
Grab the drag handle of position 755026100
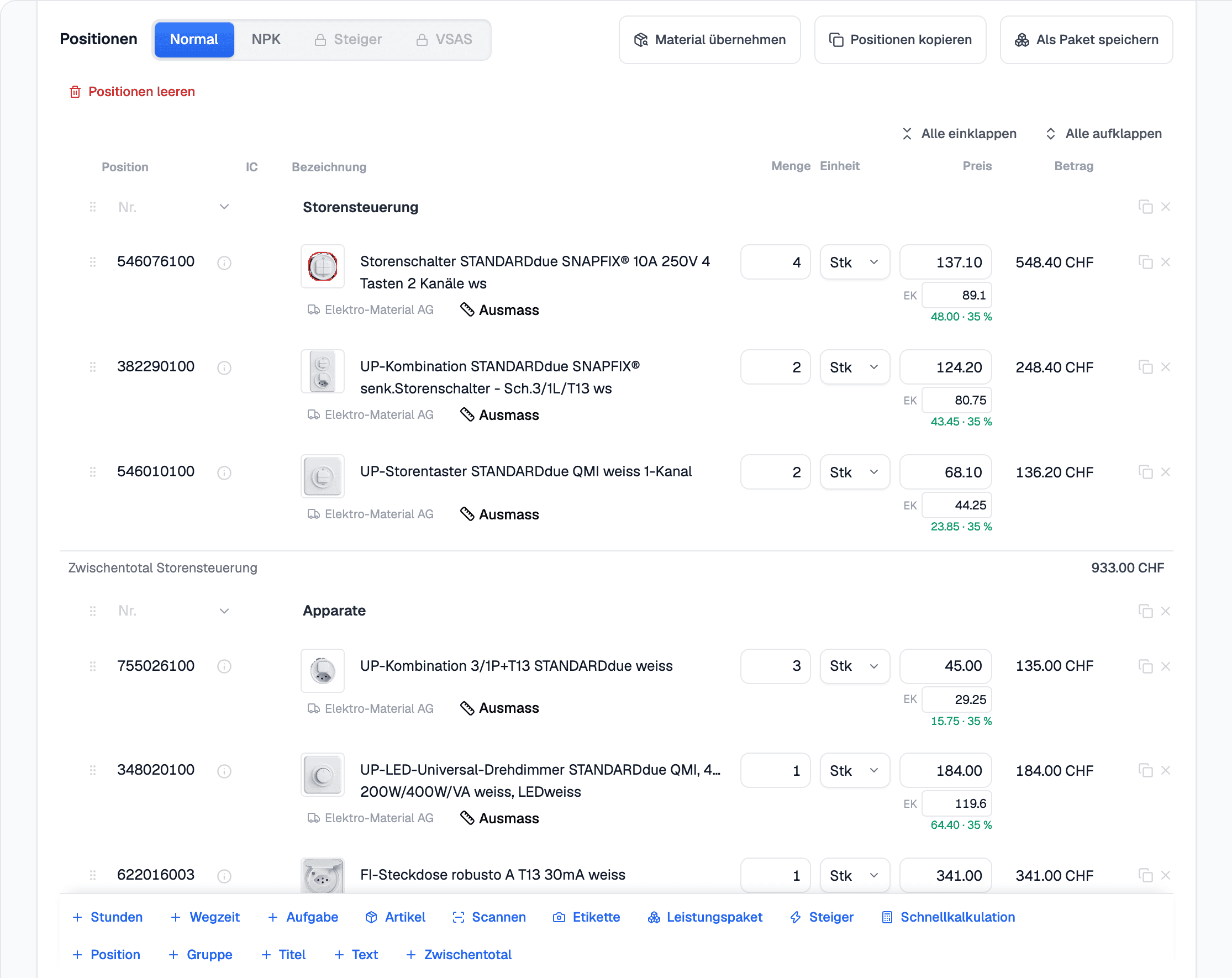(x=93, y=666)
